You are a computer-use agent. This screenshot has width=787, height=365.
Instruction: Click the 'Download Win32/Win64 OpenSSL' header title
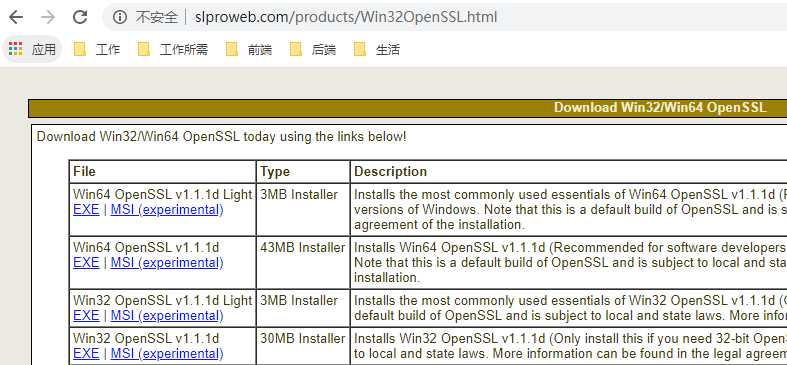[660, 107]
